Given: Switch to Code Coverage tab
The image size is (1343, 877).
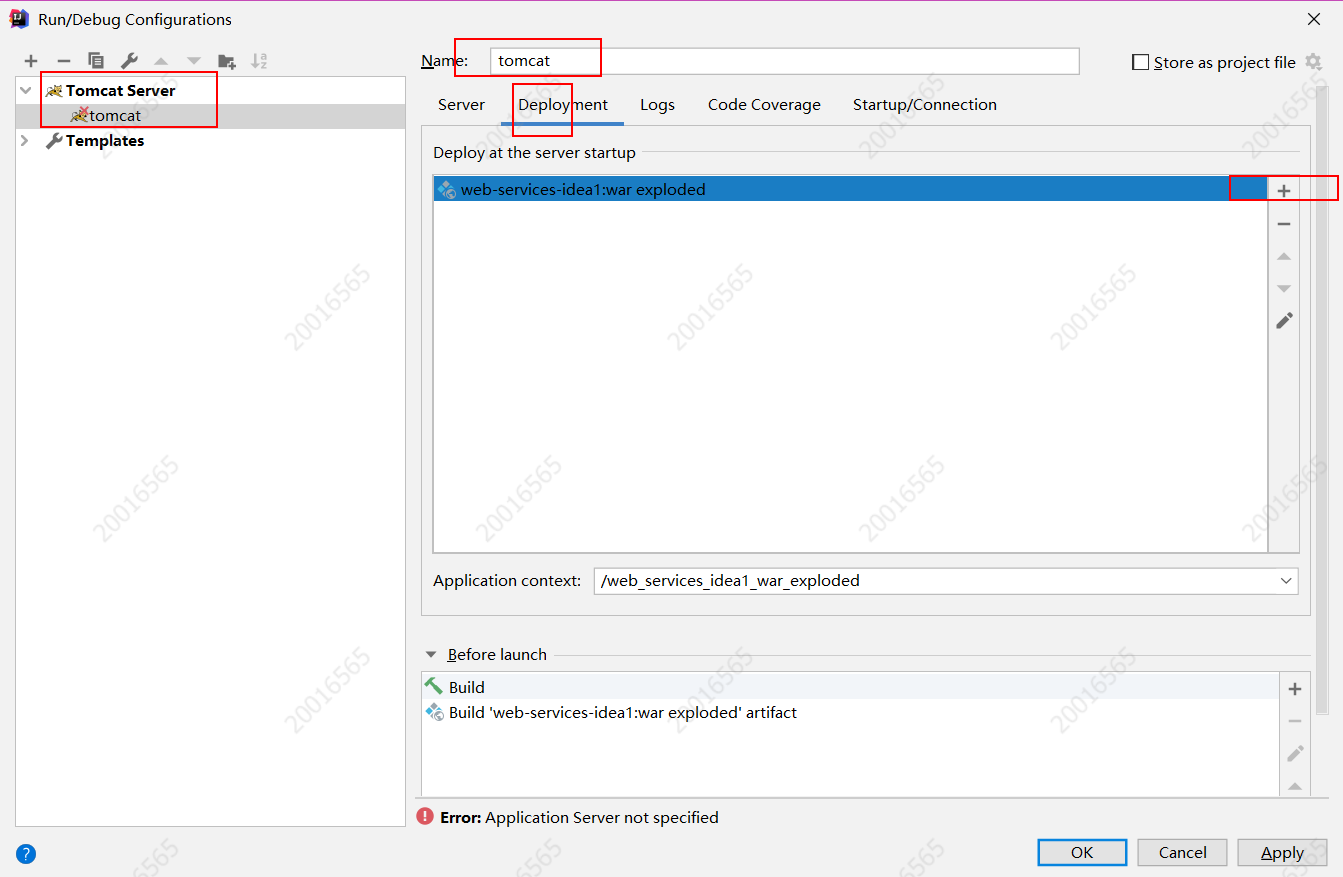Looking at the screenshot, I should pos(764,105).
